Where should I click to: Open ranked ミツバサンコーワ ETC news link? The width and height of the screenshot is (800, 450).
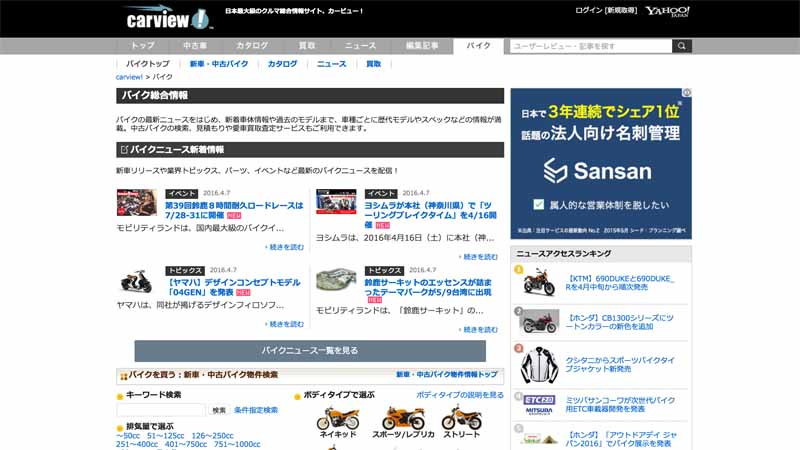point(620,405)
